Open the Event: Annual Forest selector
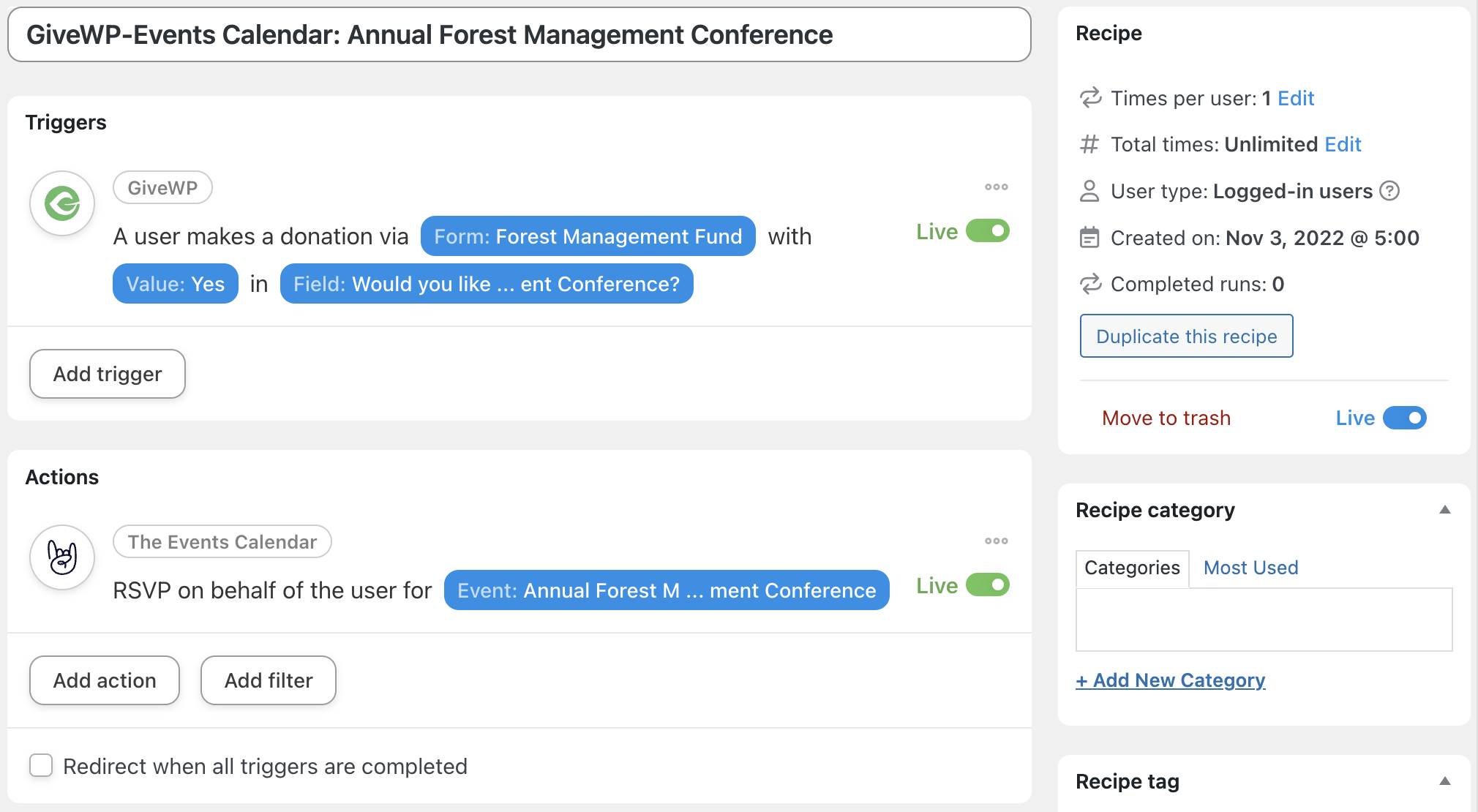 pos(667,590)
